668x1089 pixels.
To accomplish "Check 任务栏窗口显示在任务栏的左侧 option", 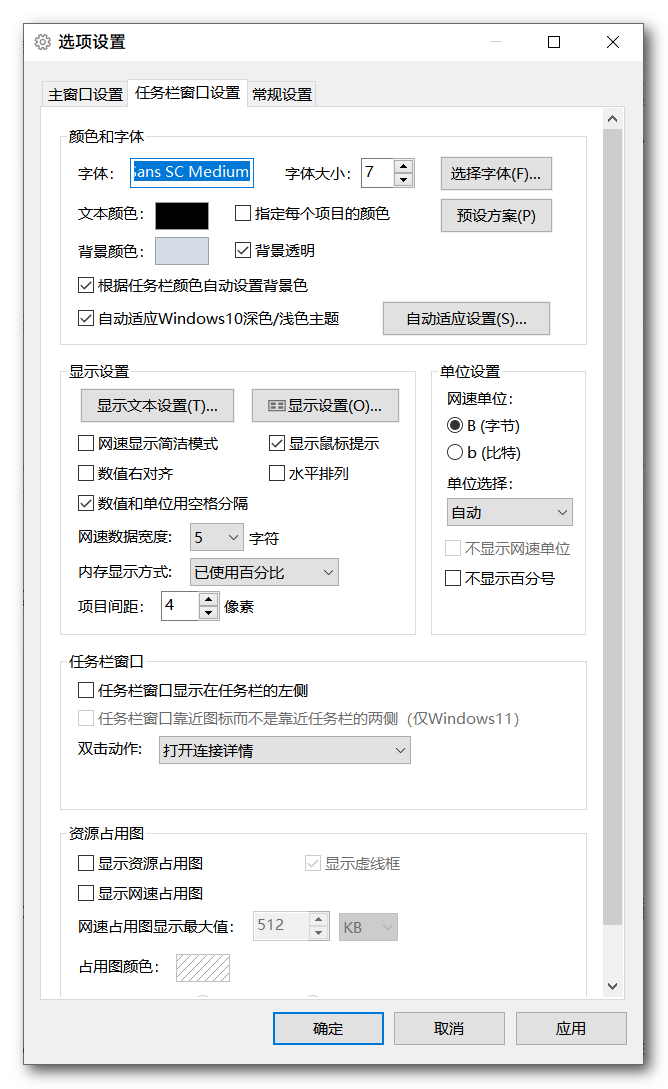I will (86, 690).
